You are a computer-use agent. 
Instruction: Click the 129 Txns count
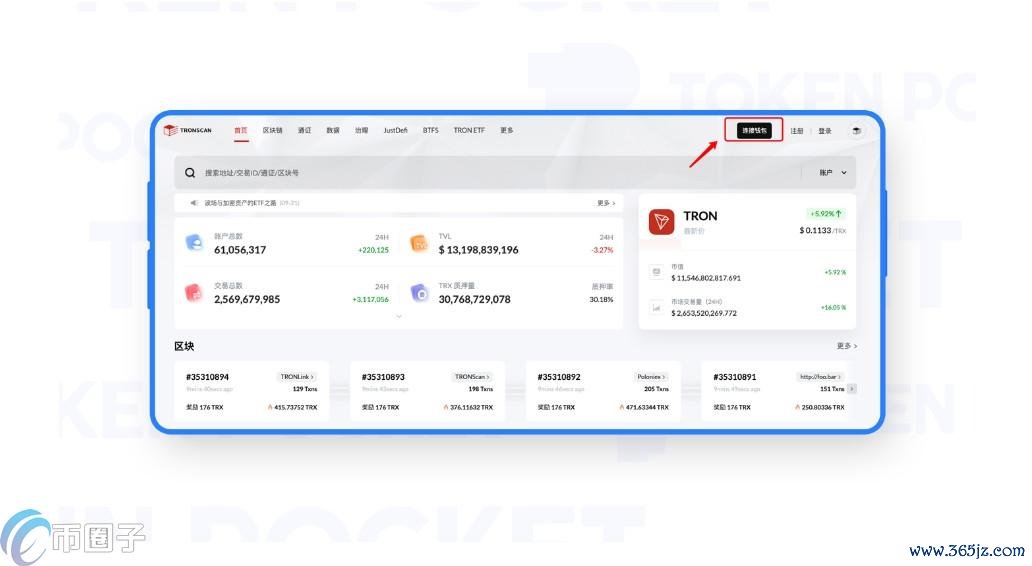[305, 389]
